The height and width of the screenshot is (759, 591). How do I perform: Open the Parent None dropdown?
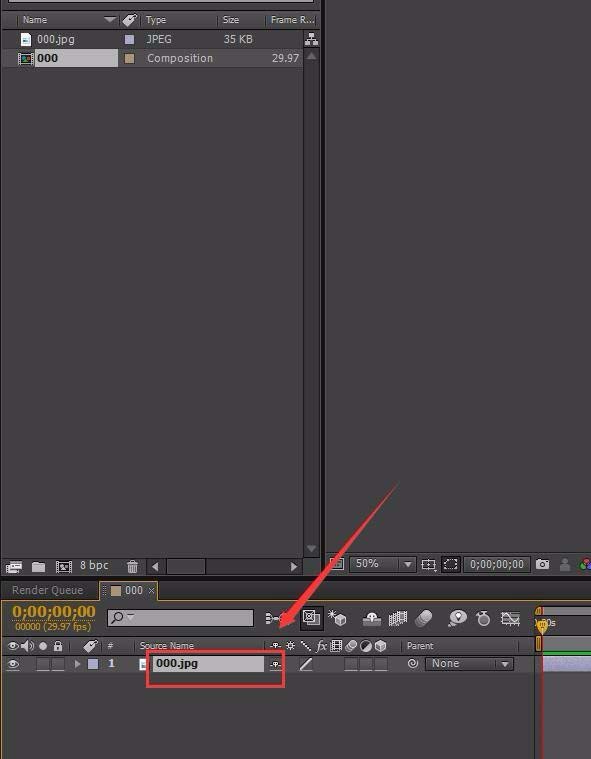(x=469, y=664)
